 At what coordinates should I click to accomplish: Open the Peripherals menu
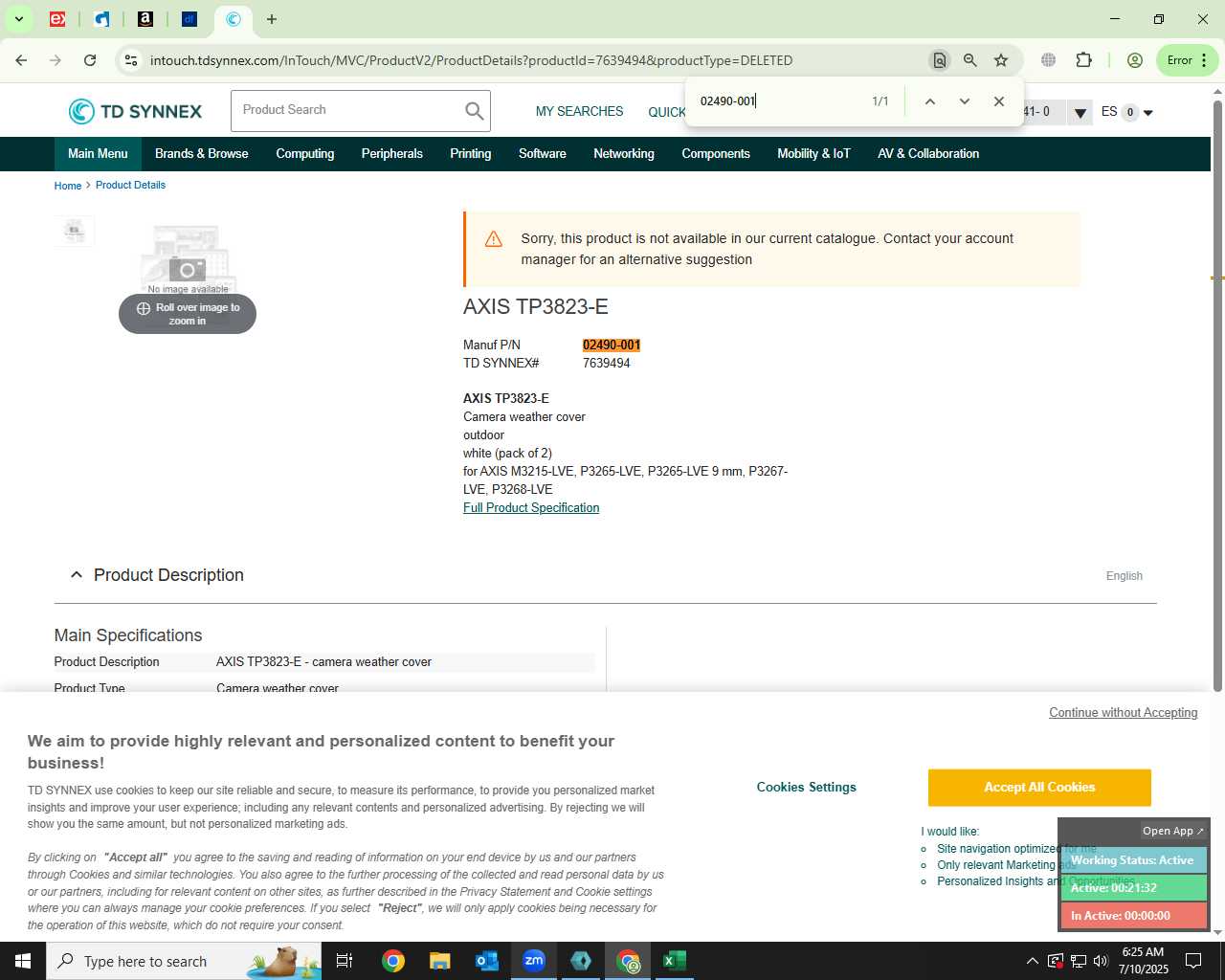coord(392,154)
